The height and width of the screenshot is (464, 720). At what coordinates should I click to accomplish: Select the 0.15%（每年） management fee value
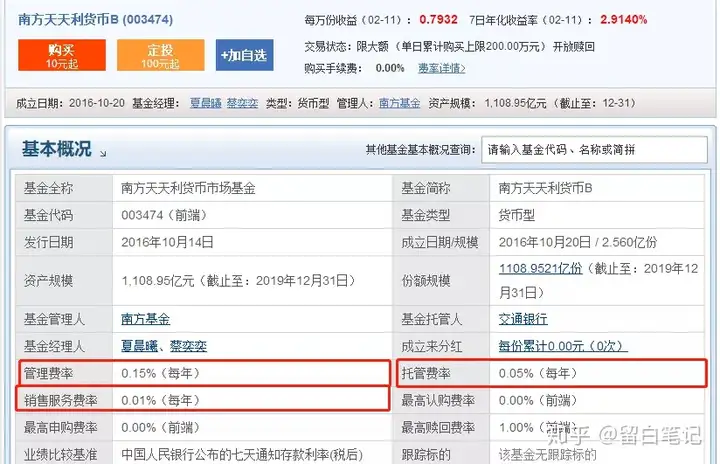coord(160,373)
